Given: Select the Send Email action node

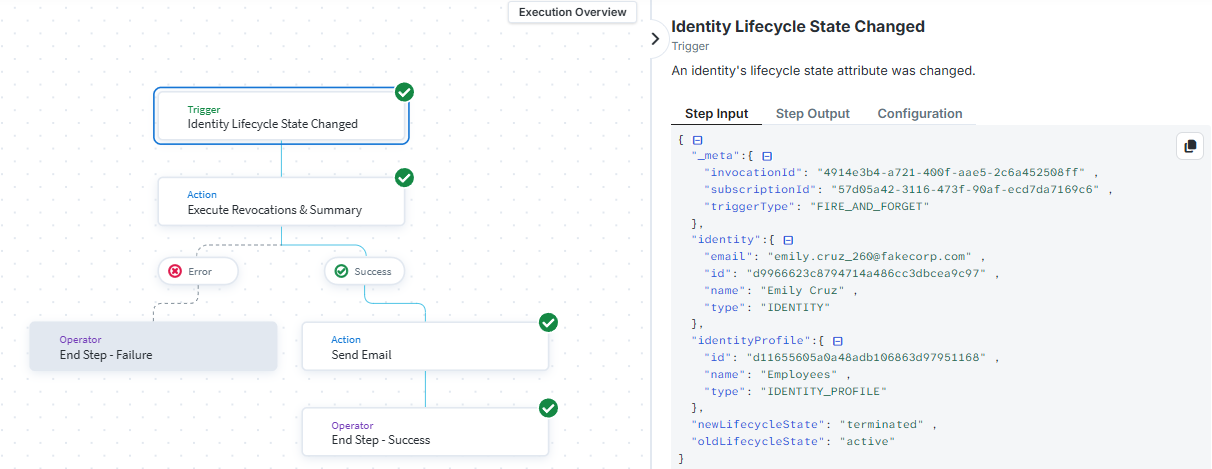Looking at the screenshot, I should point(425,346).
